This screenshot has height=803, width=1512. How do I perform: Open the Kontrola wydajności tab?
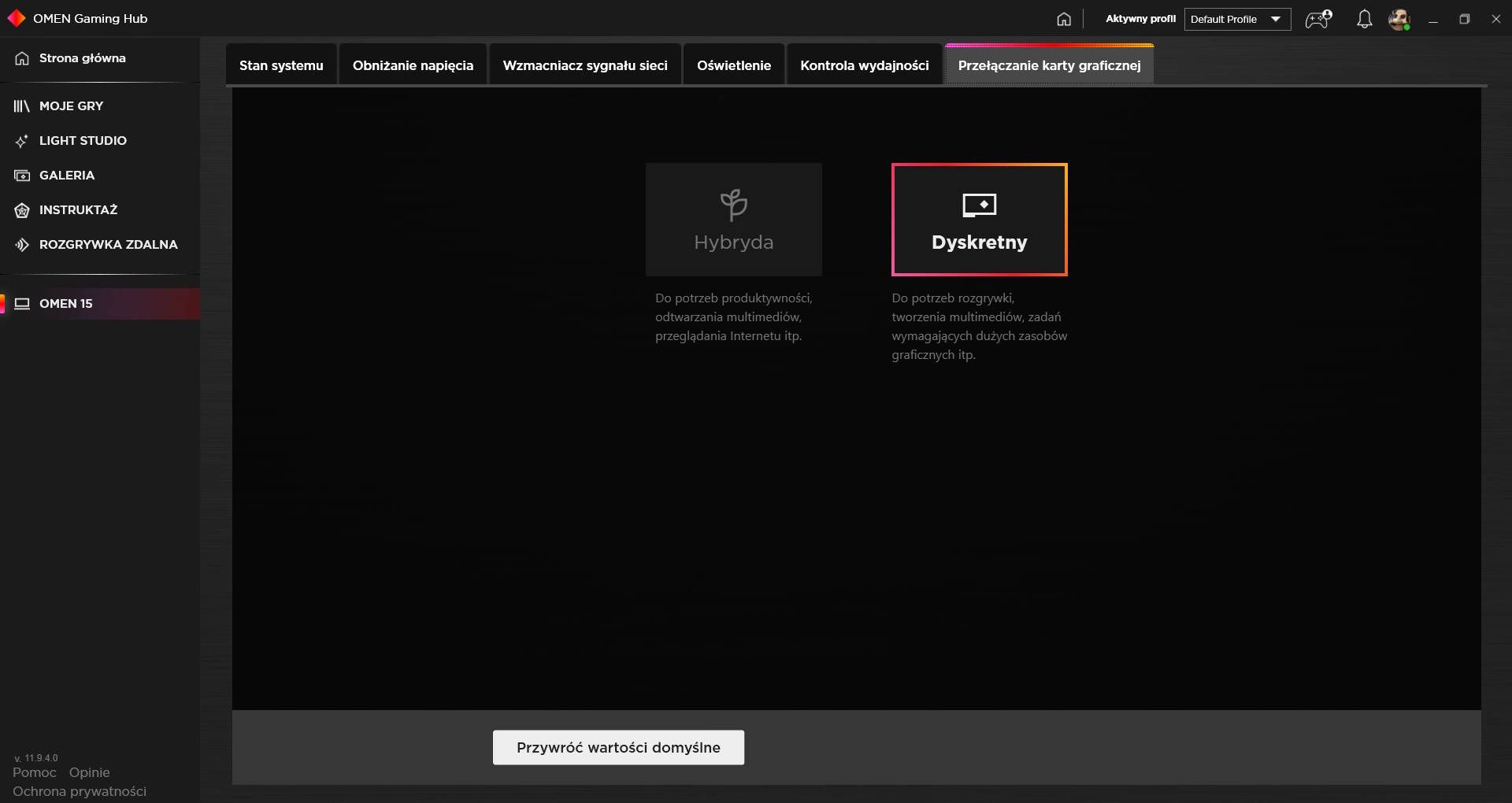865,65
